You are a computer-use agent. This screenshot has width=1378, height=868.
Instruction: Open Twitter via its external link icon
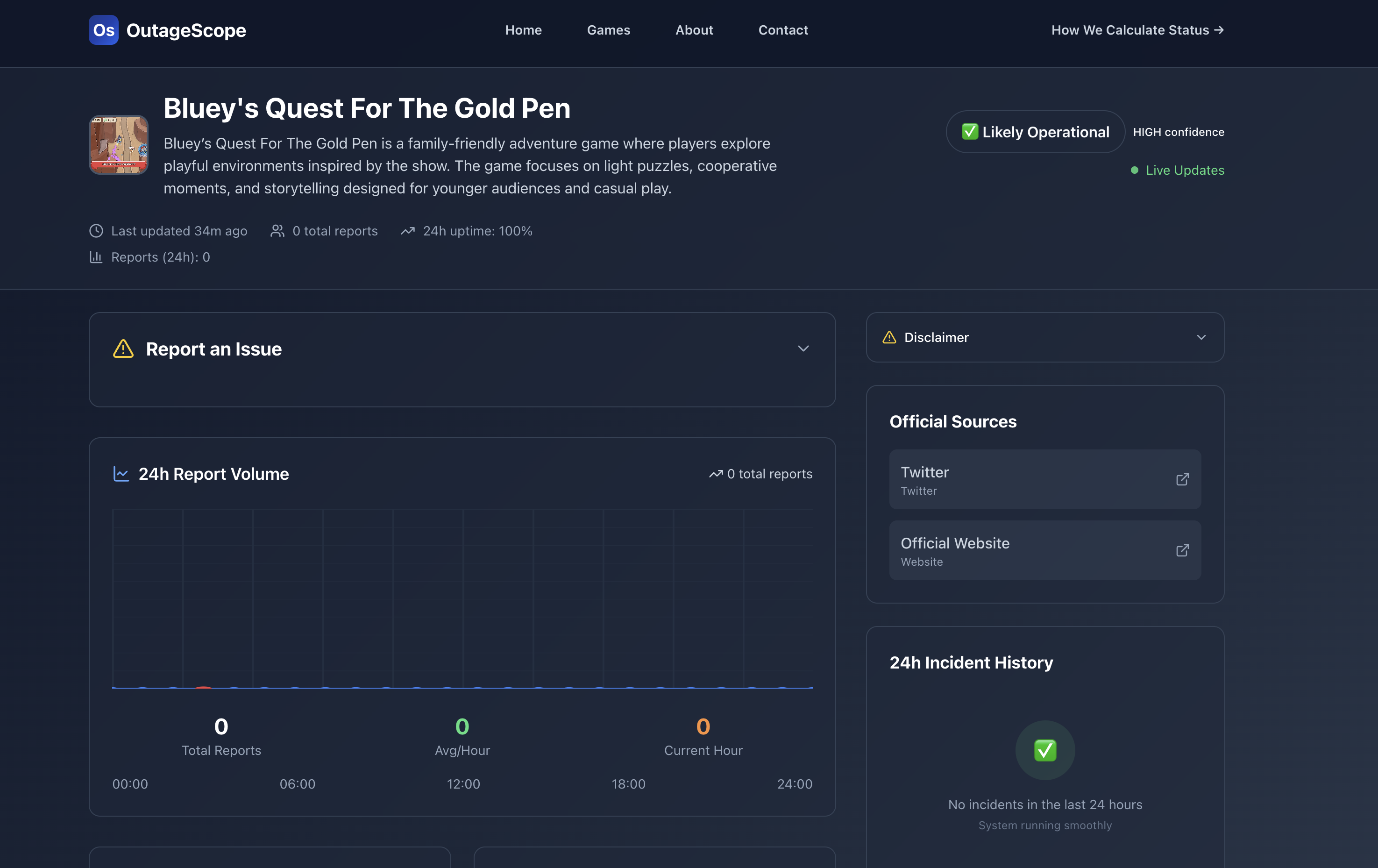(1182, 479)
